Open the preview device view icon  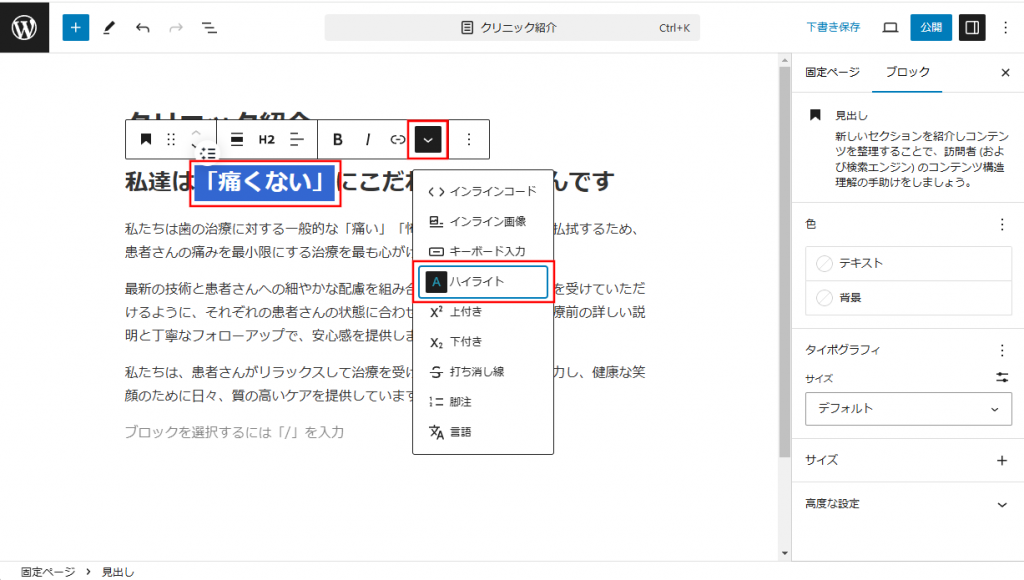[890, 28]
